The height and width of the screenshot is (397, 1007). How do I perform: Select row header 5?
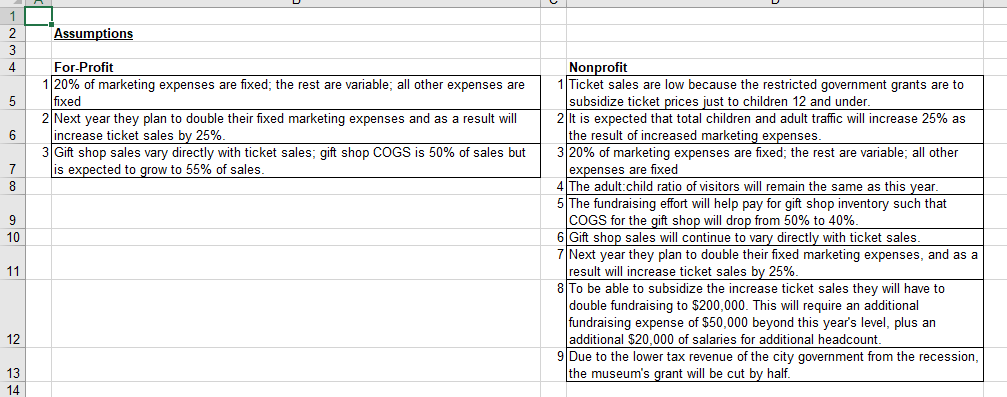tap(12, 93)
